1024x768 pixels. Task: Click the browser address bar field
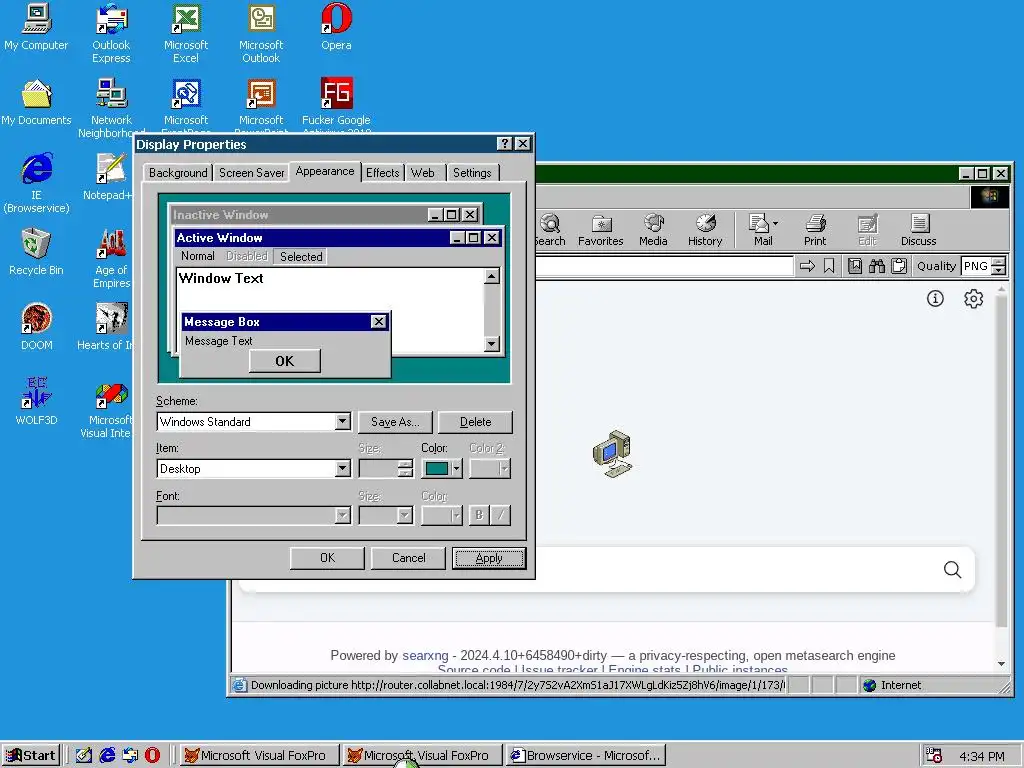pyautogui.click(x=664, y=266)
